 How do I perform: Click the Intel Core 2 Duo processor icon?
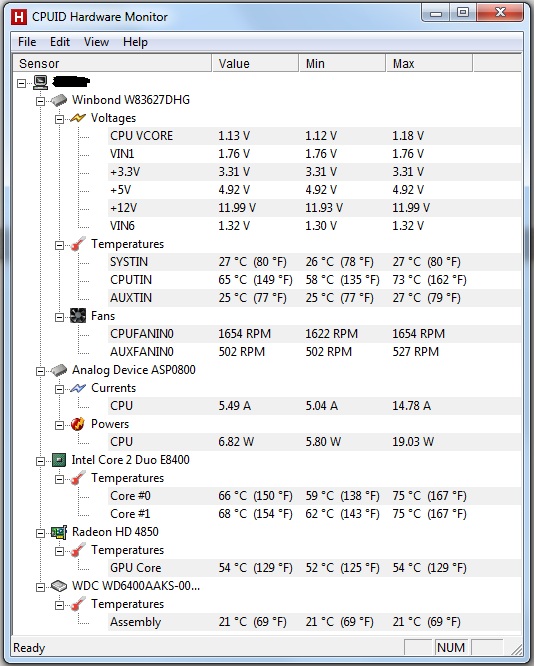click(59, 460)
